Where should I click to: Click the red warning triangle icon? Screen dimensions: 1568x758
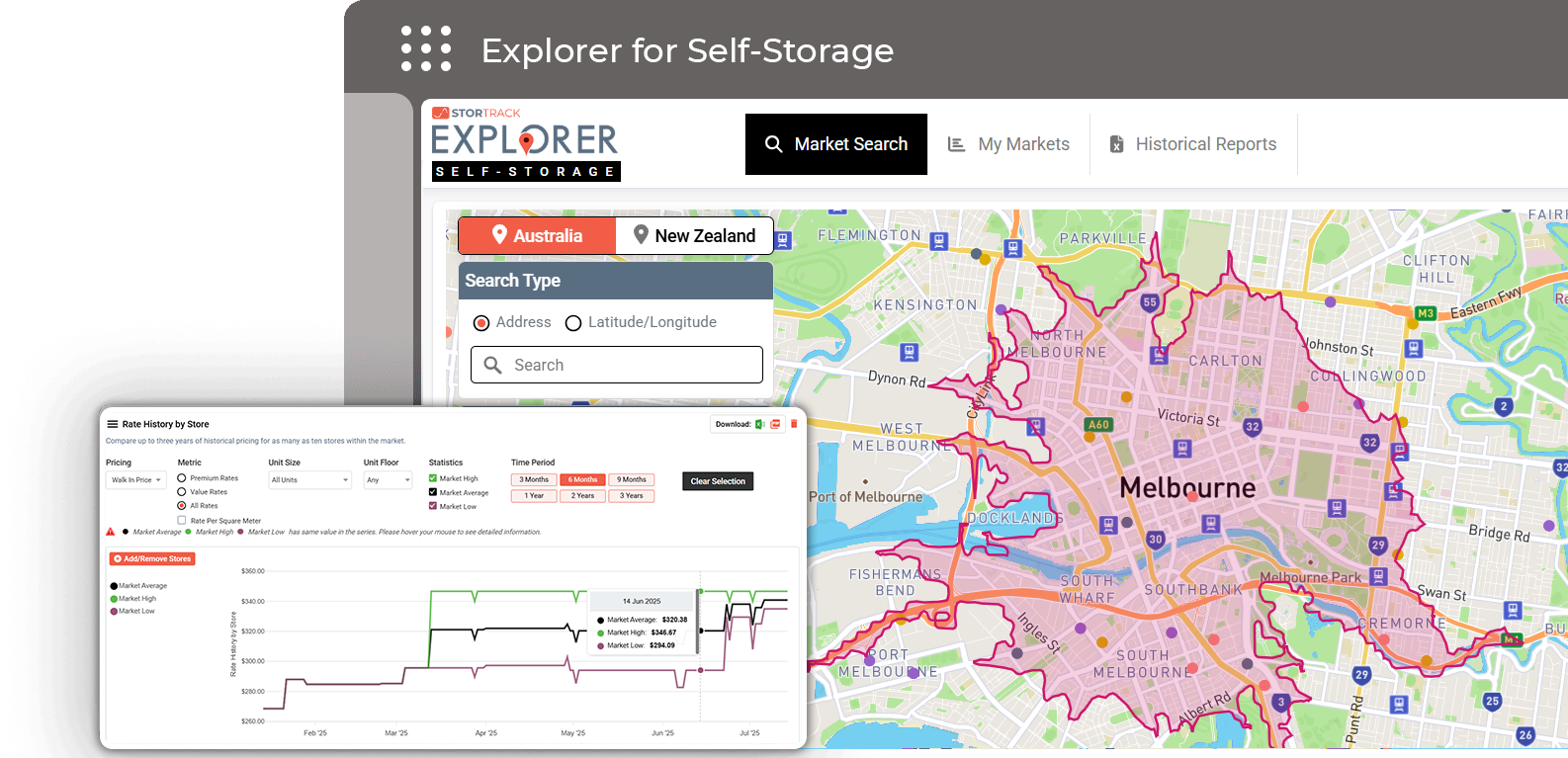point(111,532)
